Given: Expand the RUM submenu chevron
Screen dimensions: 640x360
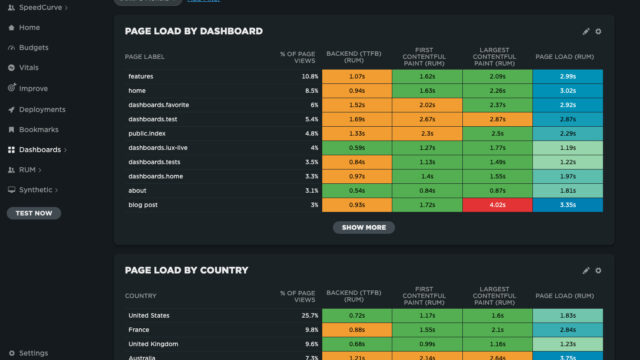Looking at the screenshot, I should coord(40,170).
